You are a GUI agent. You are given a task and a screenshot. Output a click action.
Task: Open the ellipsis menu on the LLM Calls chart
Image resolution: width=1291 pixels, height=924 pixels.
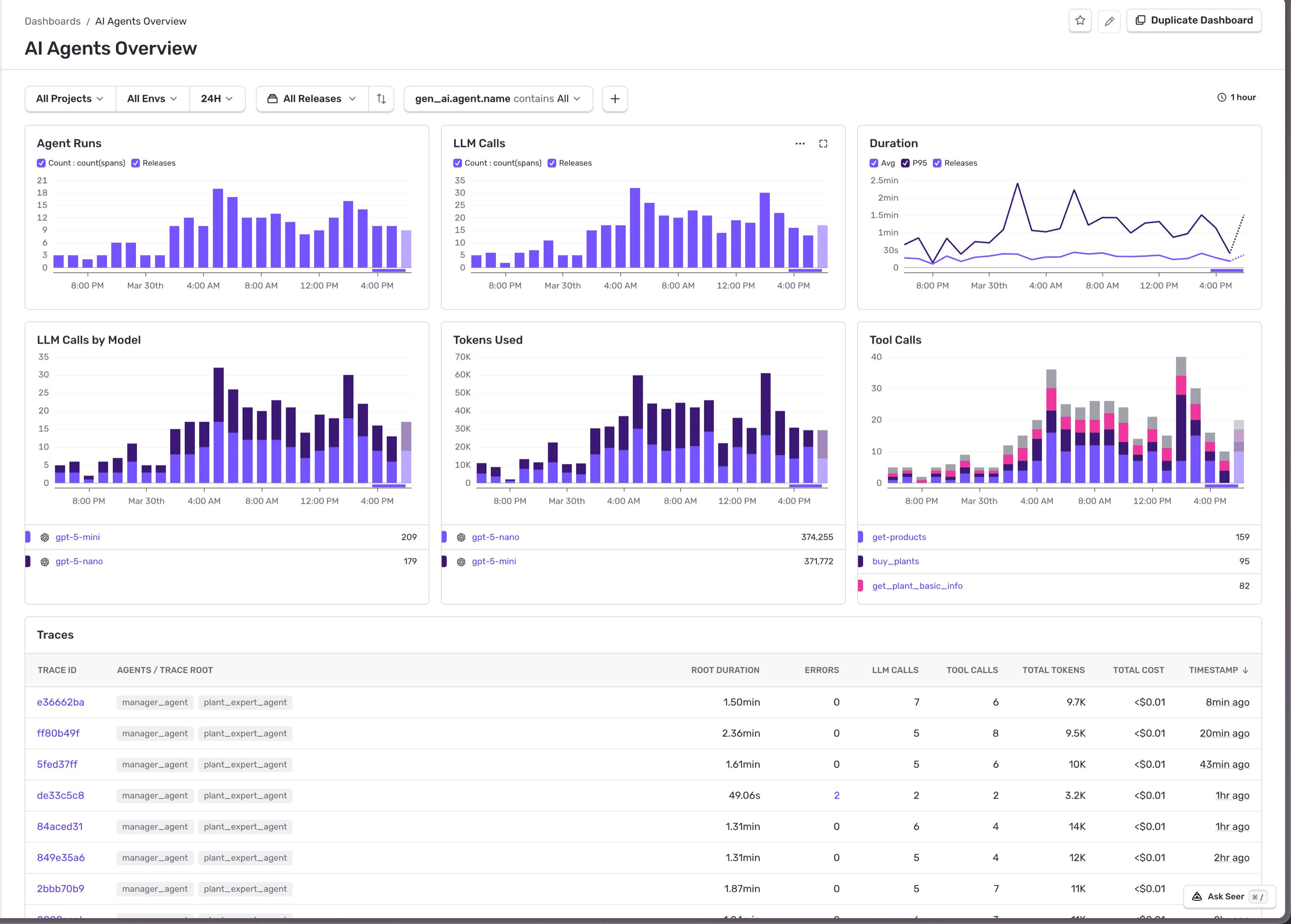(x=800, y=143)
